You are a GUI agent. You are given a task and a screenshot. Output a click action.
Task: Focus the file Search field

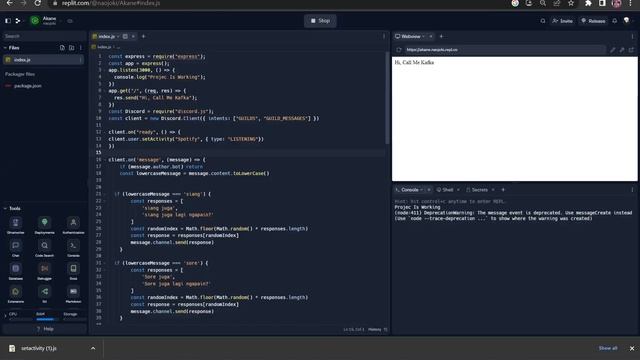click(44, 36)
